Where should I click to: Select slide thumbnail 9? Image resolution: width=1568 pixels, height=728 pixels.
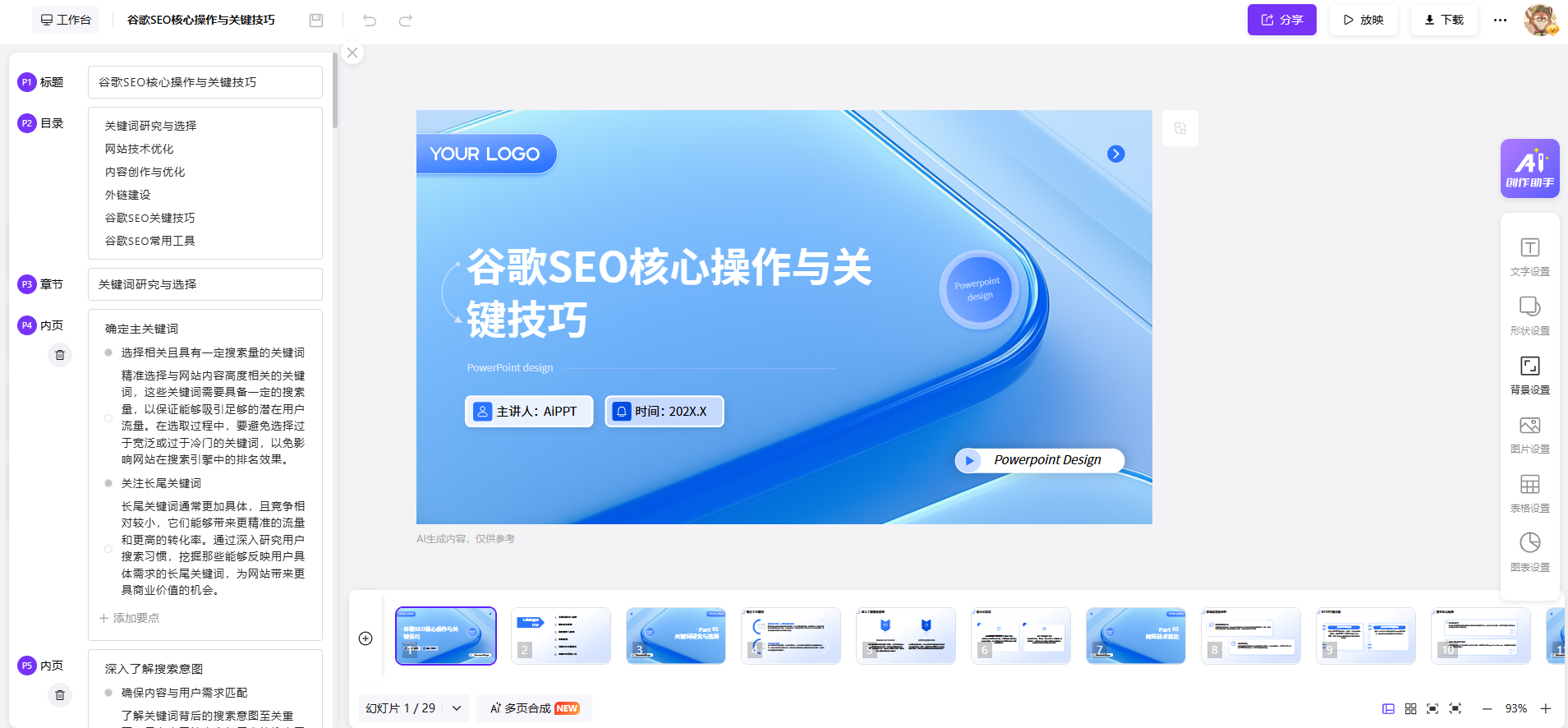pyautogui.click(x=1366, y=636)
